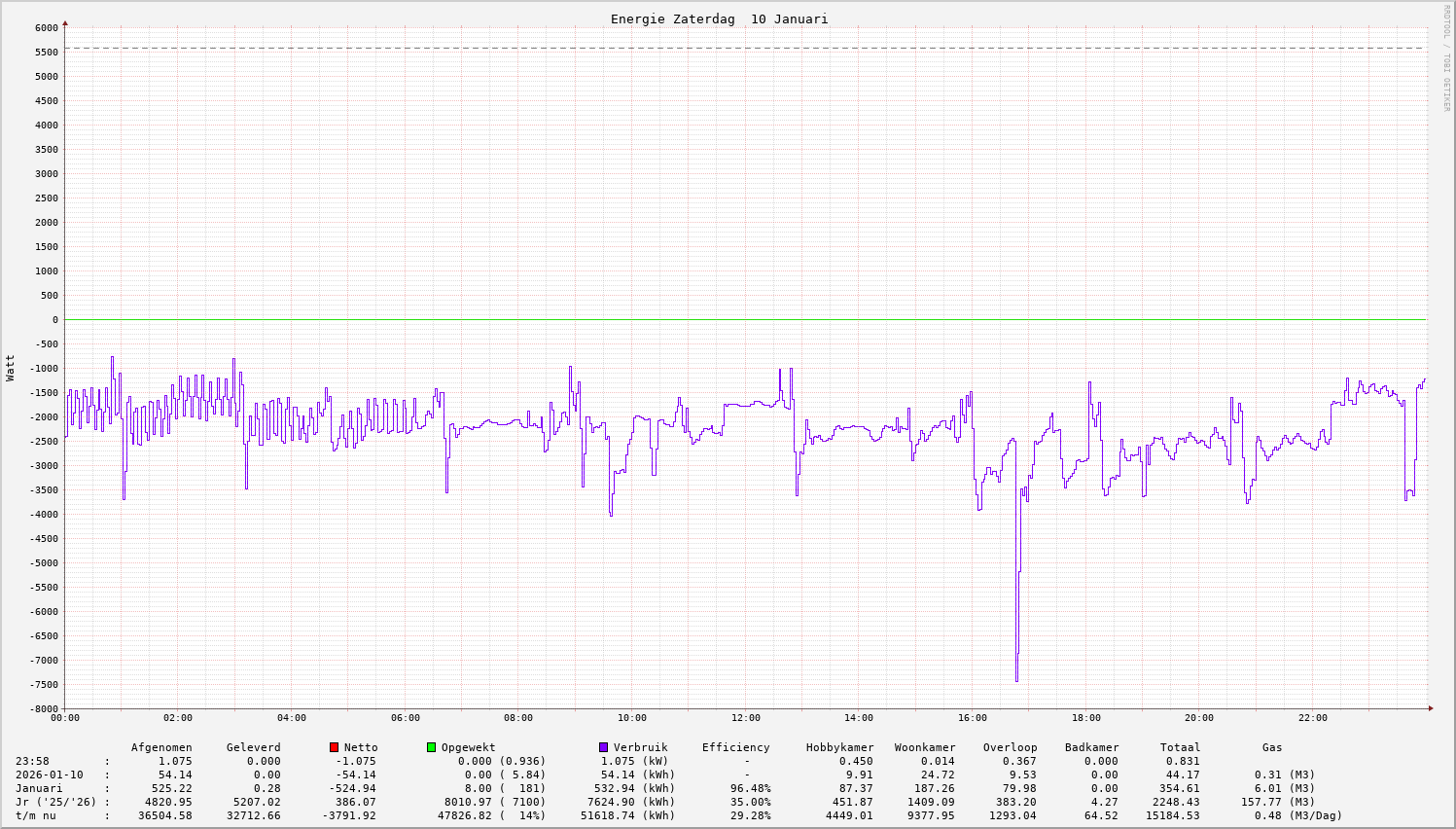Click the Geleverd column header
The height and width of the screenshot is (829, 1456).
tap(253, 747)
